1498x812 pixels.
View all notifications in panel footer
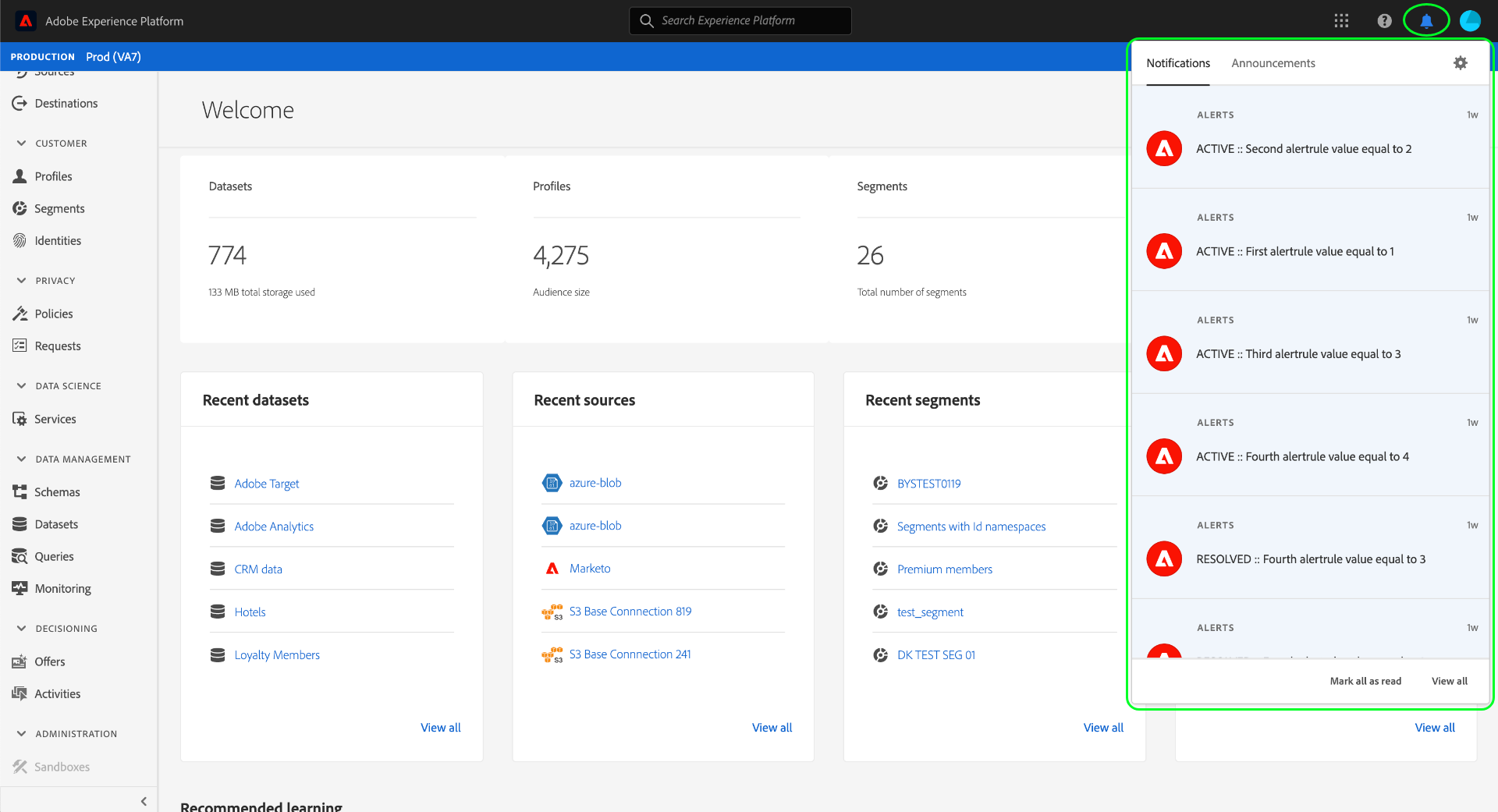(x=1450, y=681)
